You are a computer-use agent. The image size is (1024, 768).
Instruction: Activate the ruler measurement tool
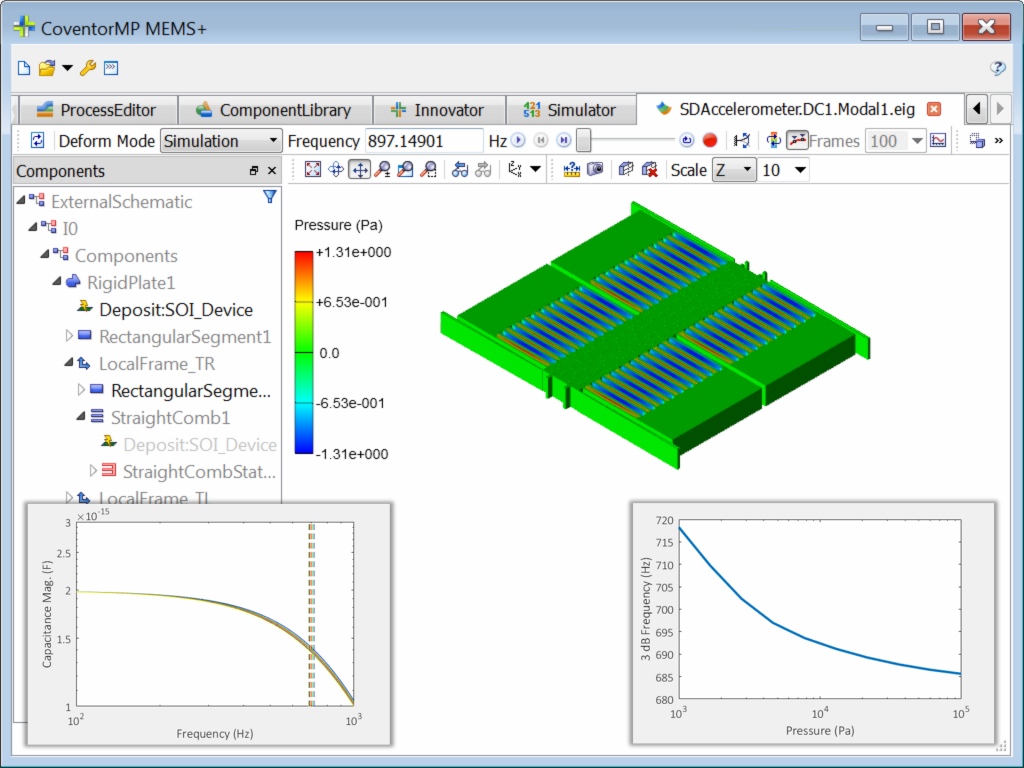tap(571, 170)
